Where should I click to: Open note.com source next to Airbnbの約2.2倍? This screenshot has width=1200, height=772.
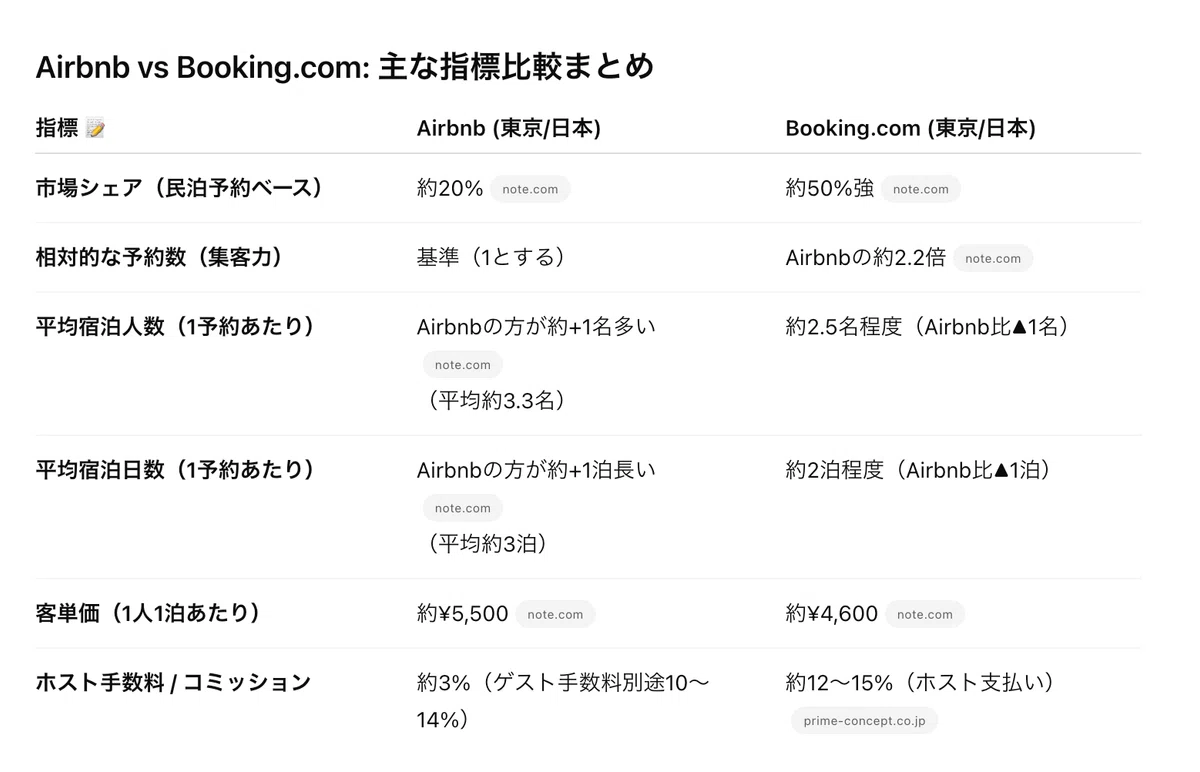click(x=993, y=258)
